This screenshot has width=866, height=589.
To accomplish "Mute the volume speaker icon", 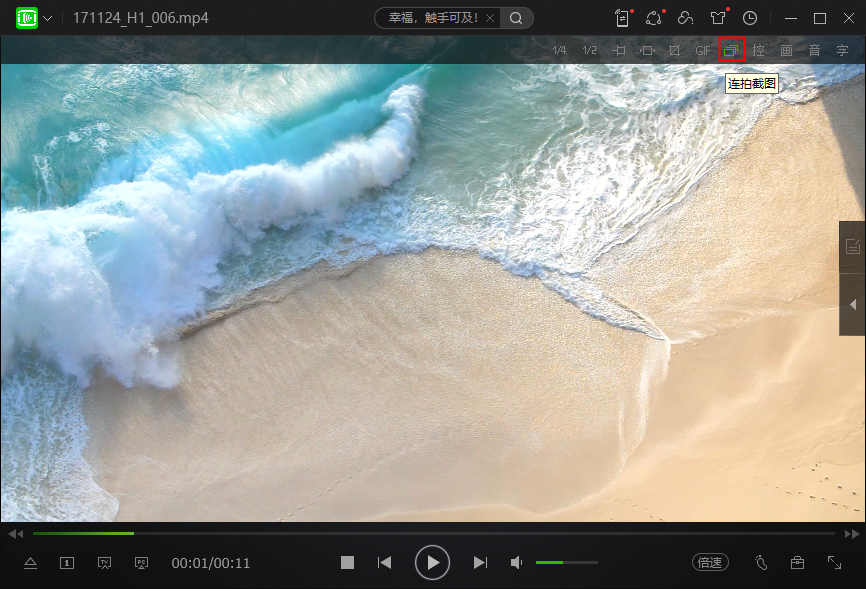I will click(516, 562).
